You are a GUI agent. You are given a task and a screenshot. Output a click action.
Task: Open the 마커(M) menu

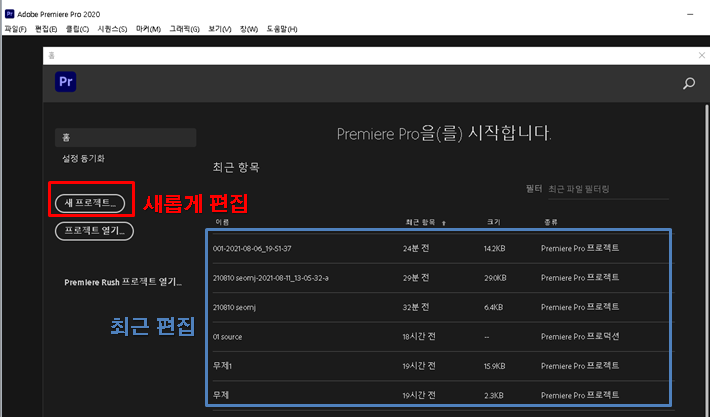click(x=148, y=29)
